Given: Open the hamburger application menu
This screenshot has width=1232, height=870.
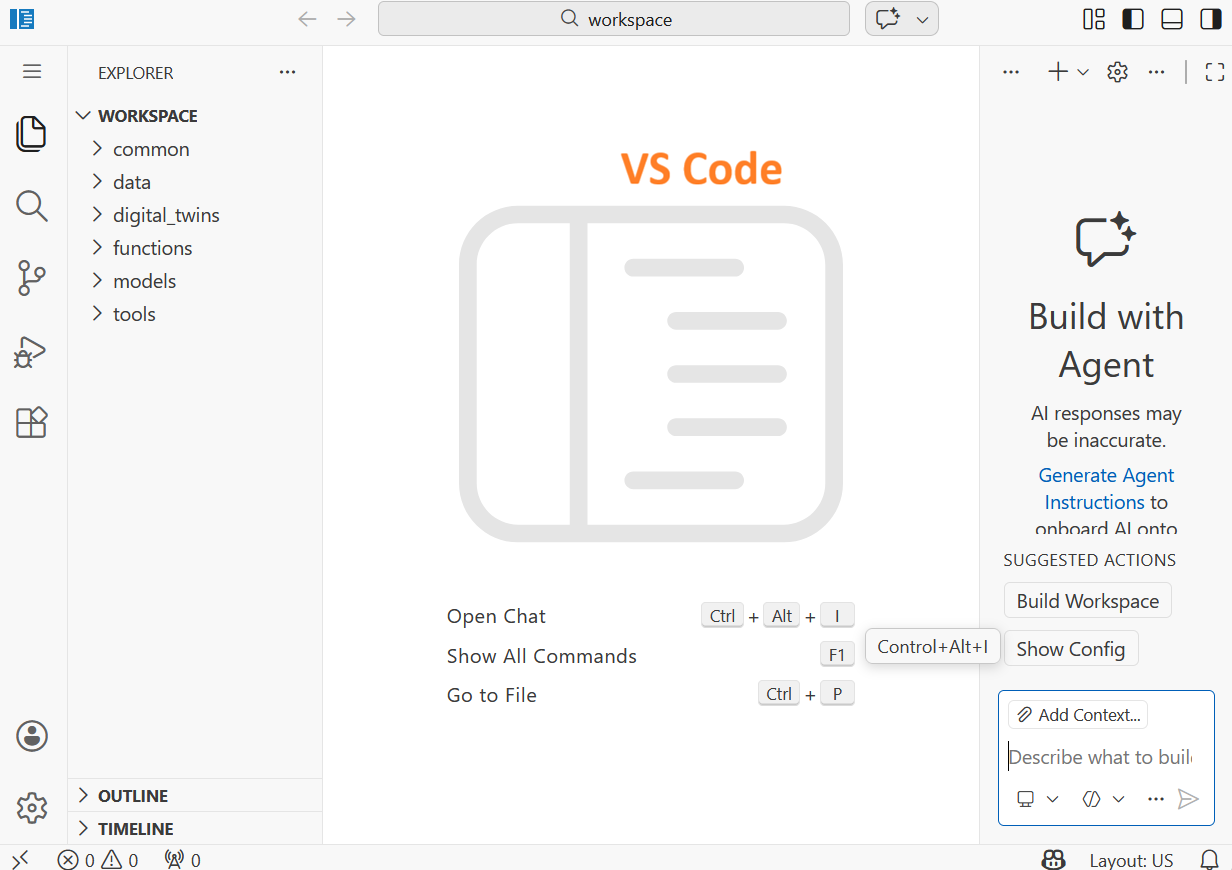Looking at the screenshot, I should 32,71.
